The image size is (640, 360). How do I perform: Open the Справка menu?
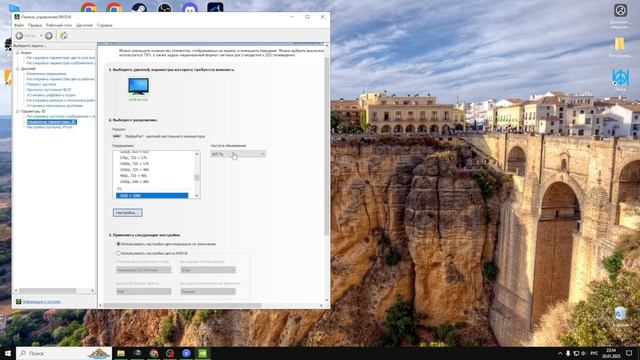104,25
